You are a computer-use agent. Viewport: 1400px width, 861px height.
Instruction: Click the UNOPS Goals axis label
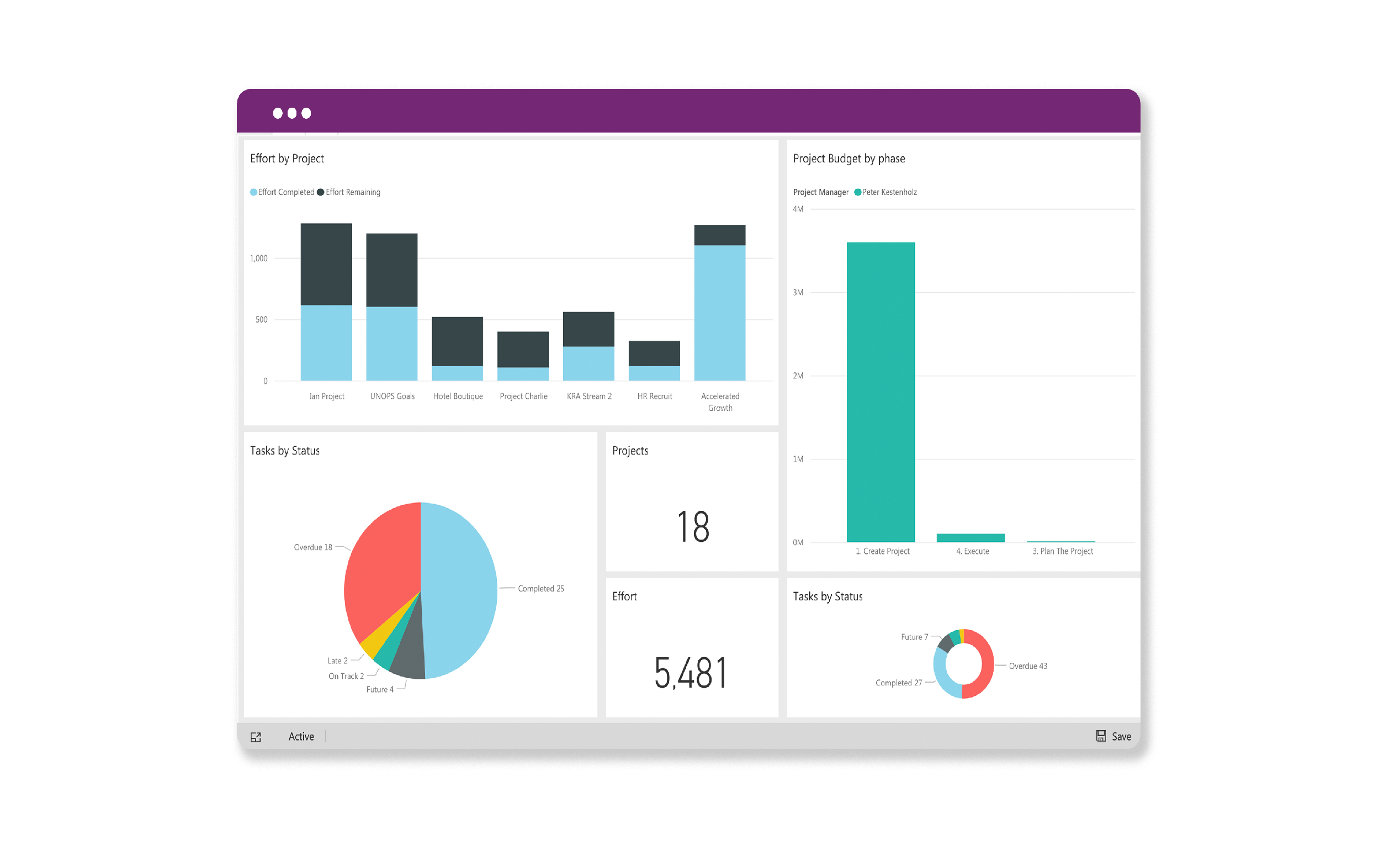(392, 397)
